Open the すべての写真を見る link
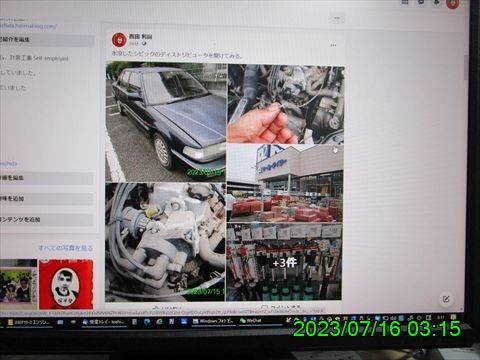The image size is (480, 360). pyautogui.click(x=66, y=248)
